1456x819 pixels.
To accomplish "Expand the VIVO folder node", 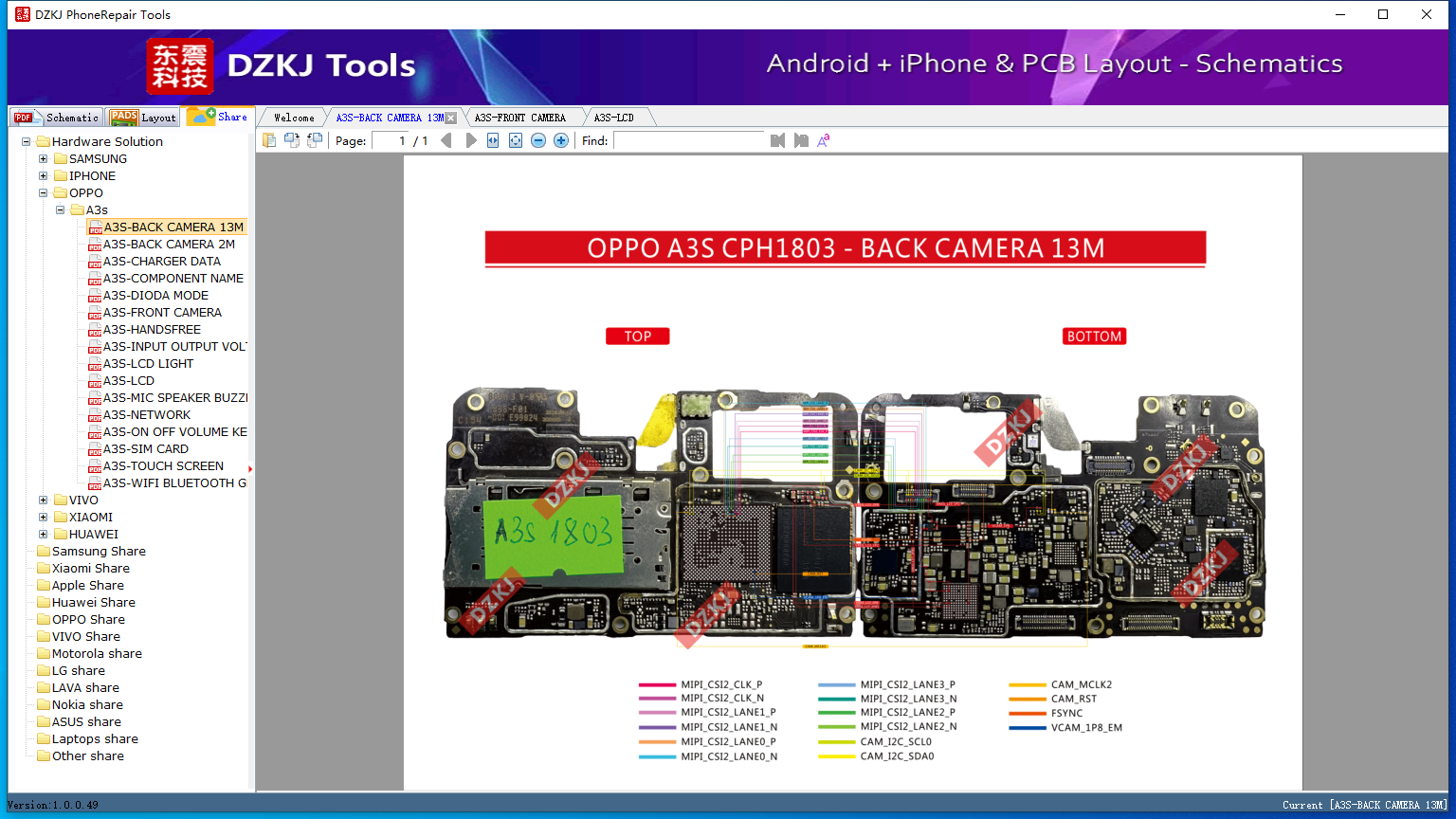I will 43,500.
